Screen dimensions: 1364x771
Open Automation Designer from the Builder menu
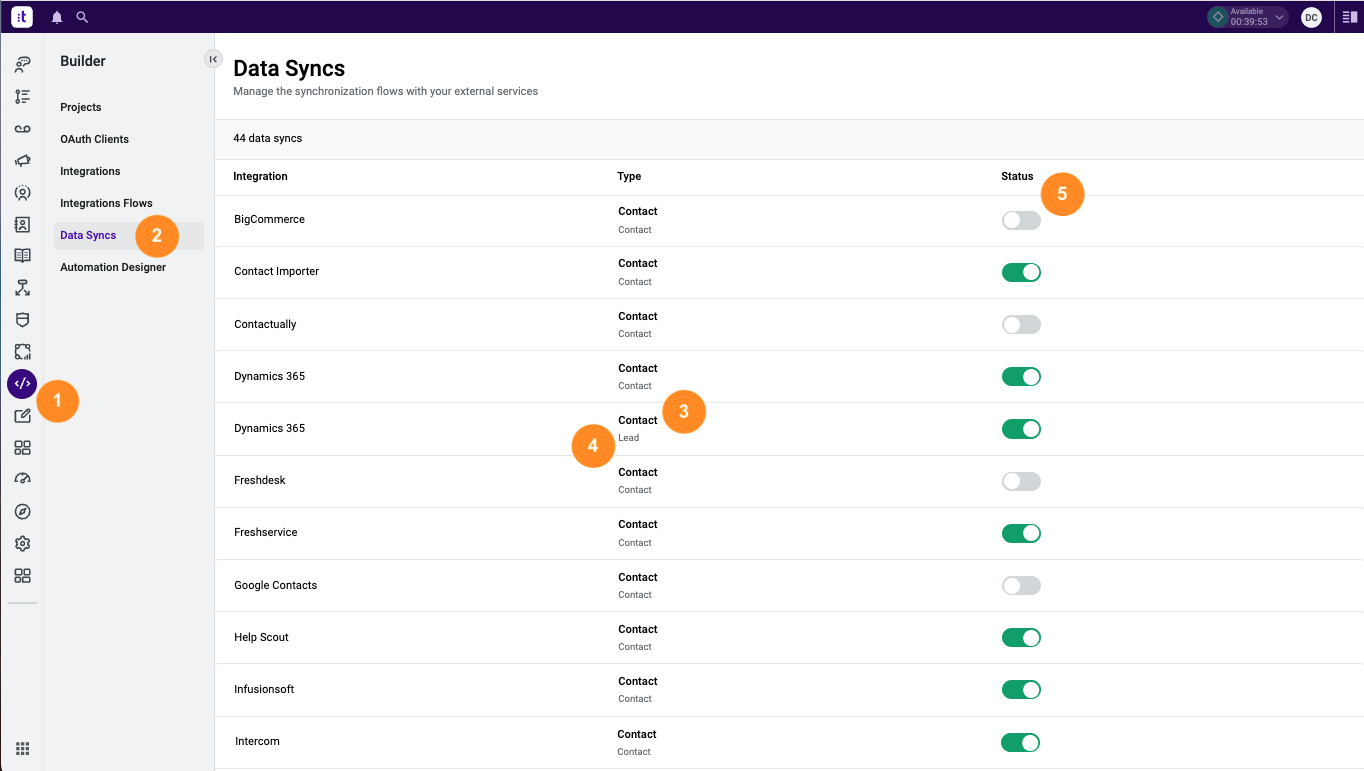[113, 267]
